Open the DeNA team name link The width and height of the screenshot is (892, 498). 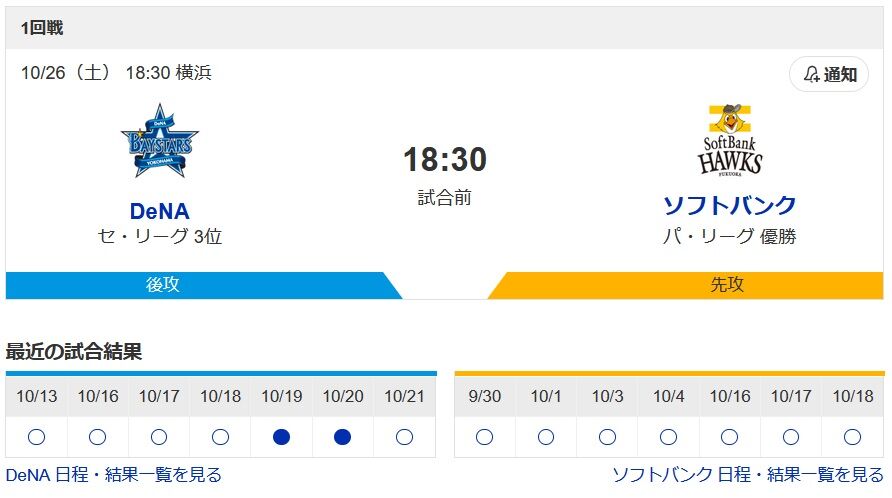click(x=160, y=211)
